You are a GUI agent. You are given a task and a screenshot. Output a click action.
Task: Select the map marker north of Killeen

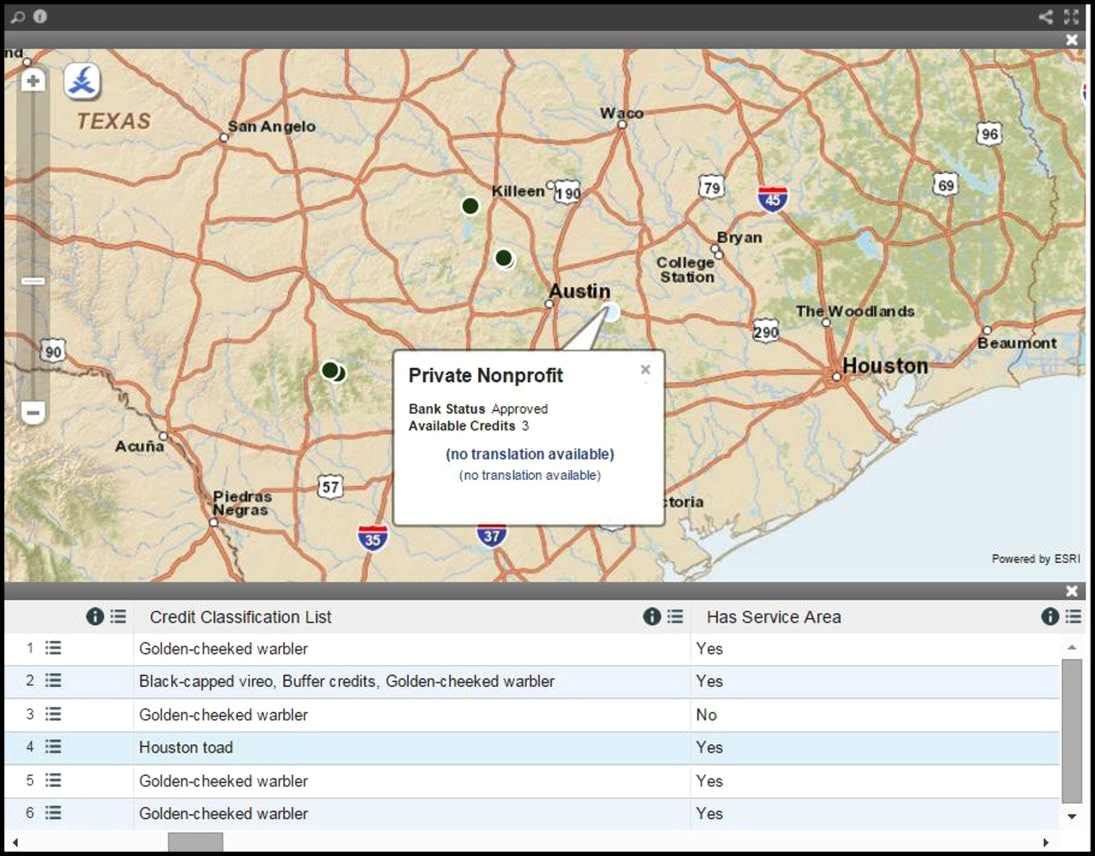[x=470, y=206]
